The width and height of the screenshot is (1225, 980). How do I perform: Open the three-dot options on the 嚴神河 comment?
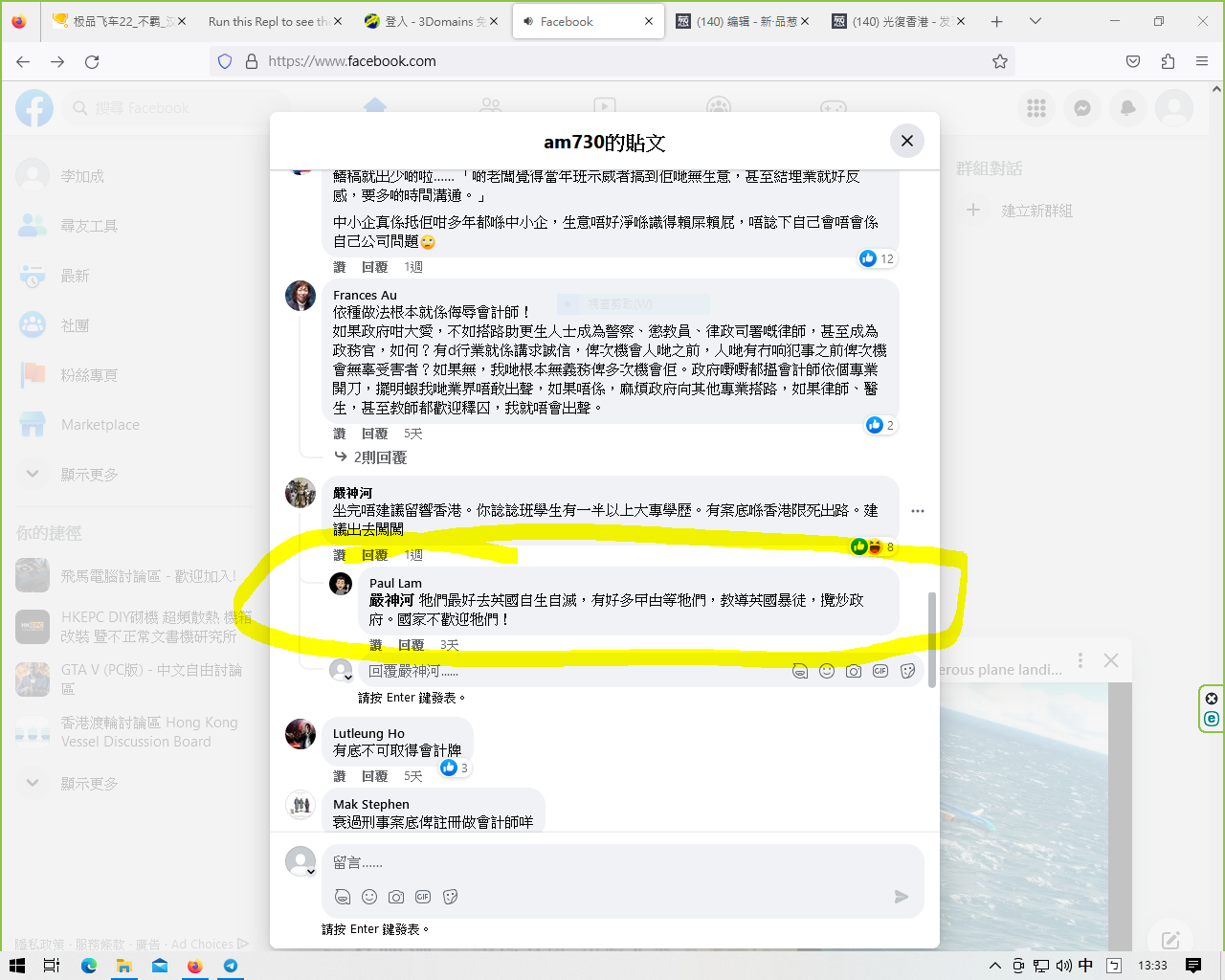coord(918,511)
